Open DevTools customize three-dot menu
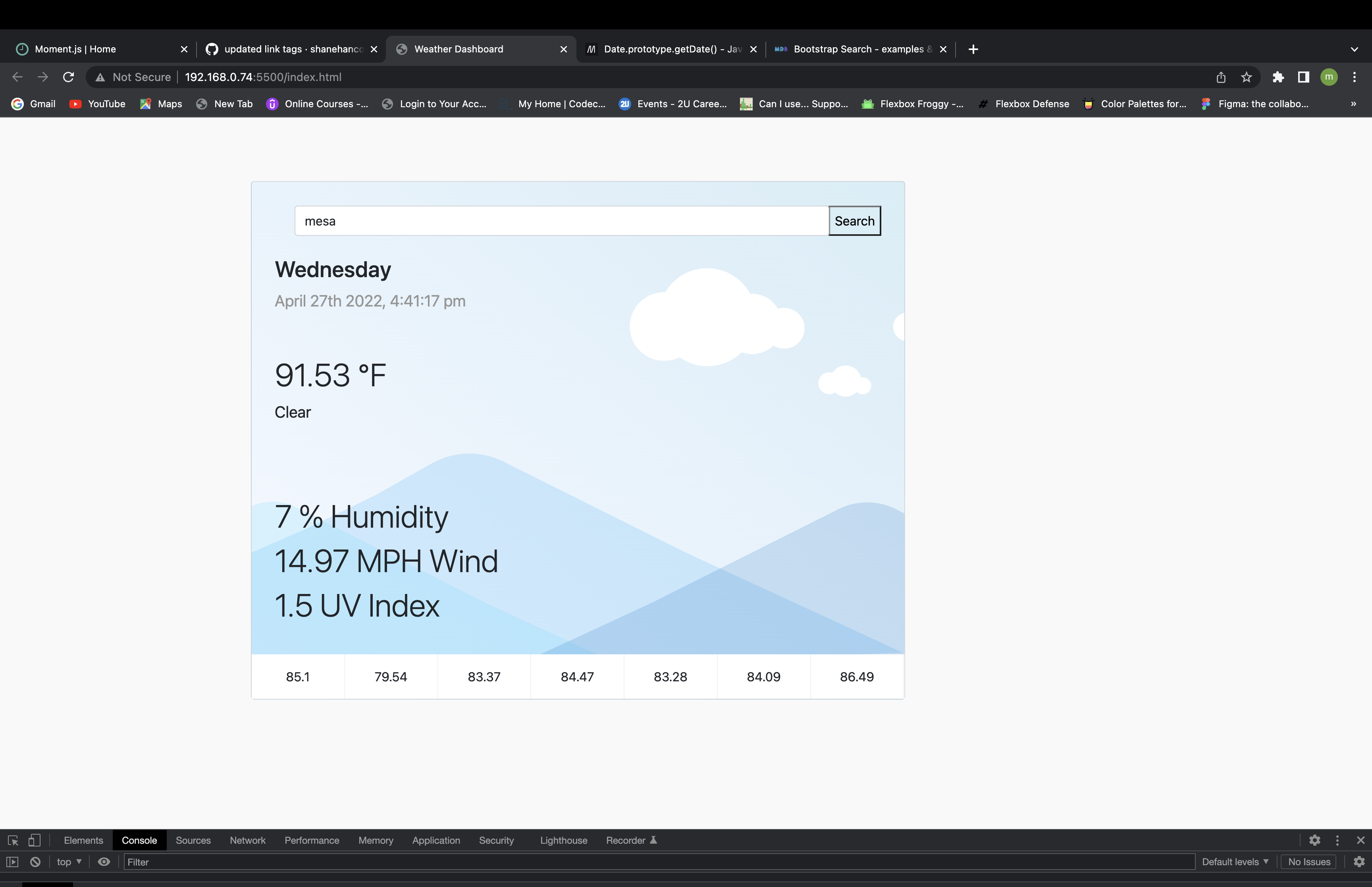This screenshot has height=887, width=1372. click(x=1337, y=840)
